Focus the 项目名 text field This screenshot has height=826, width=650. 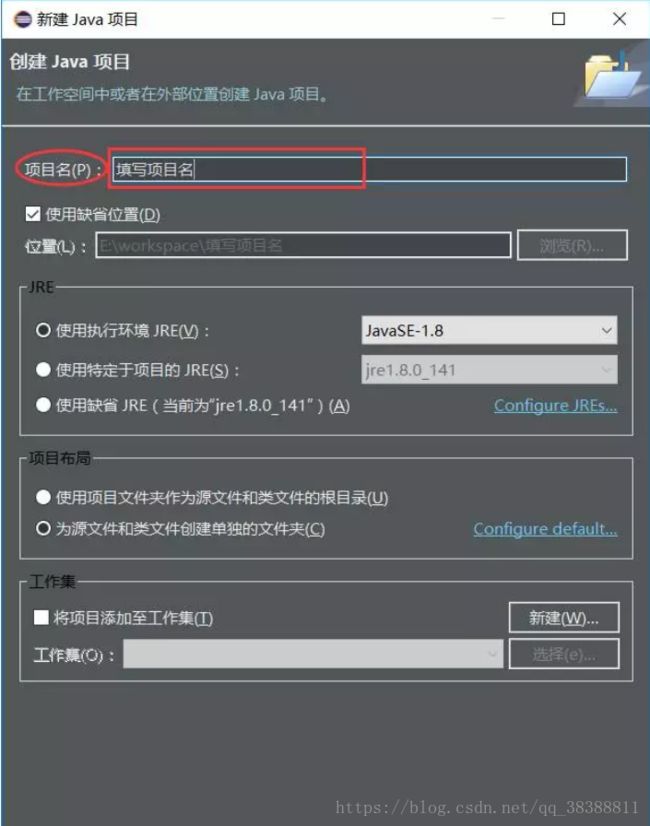click(x=369, y=170)
